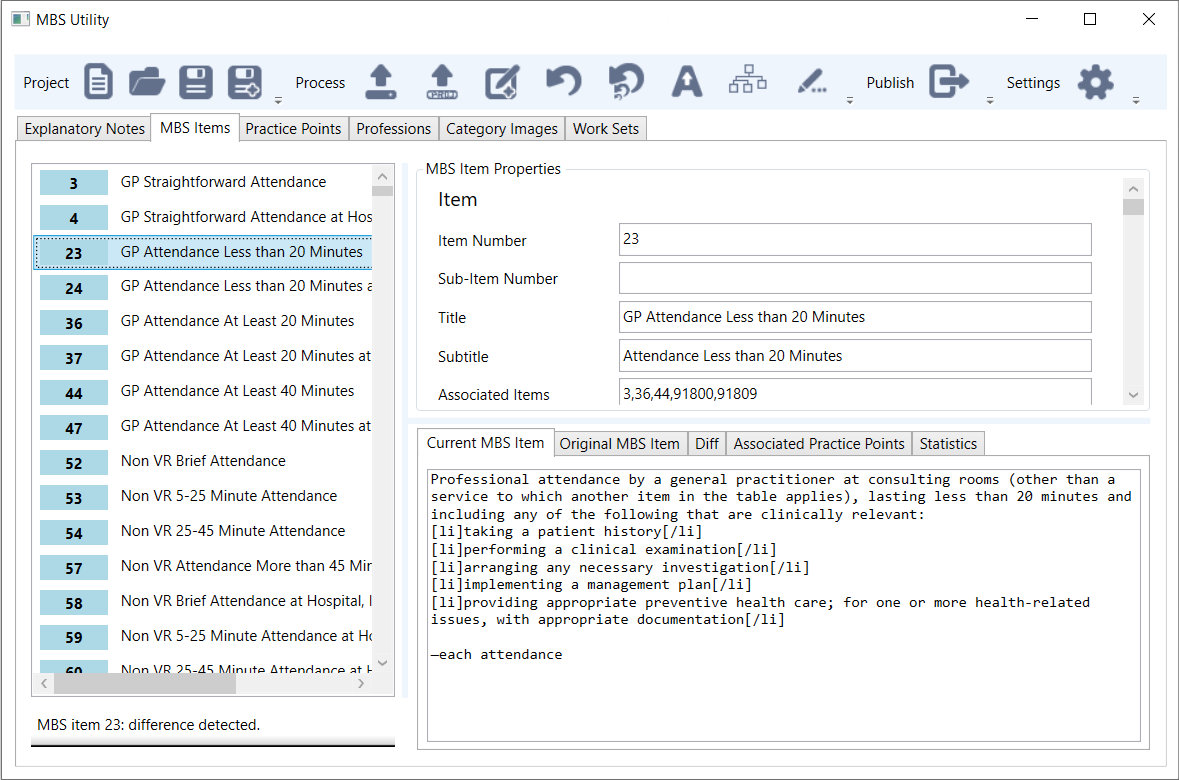Click the upload icon with PRD label
This screenshot has width=1179, height=780.
(x=442, y=82)
